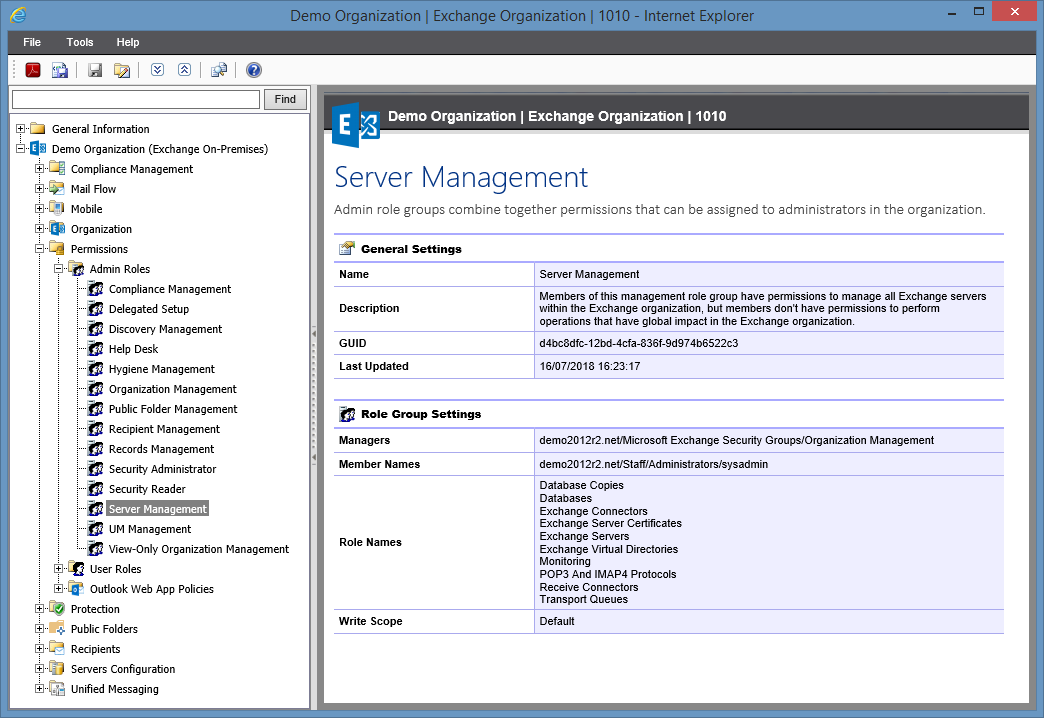
Task: Click the document search toolbar icon
Action: 219,70
